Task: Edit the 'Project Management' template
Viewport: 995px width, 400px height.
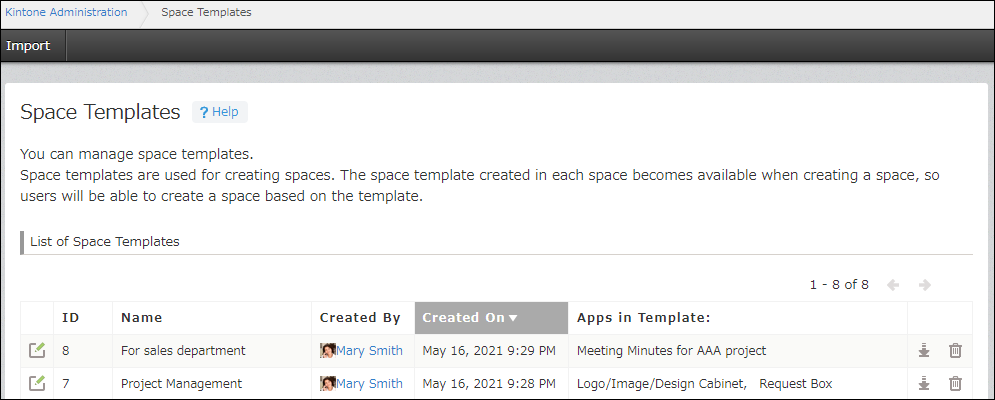Action: 37,383
